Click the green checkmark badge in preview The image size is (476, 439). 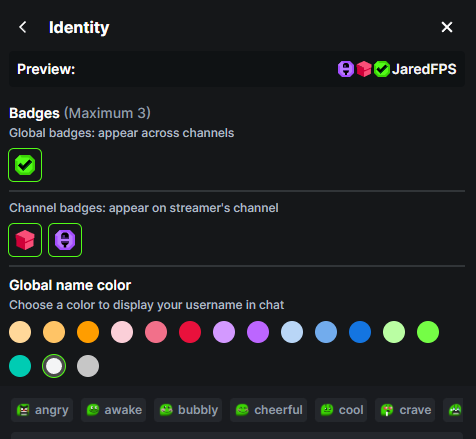click(382, 69)
